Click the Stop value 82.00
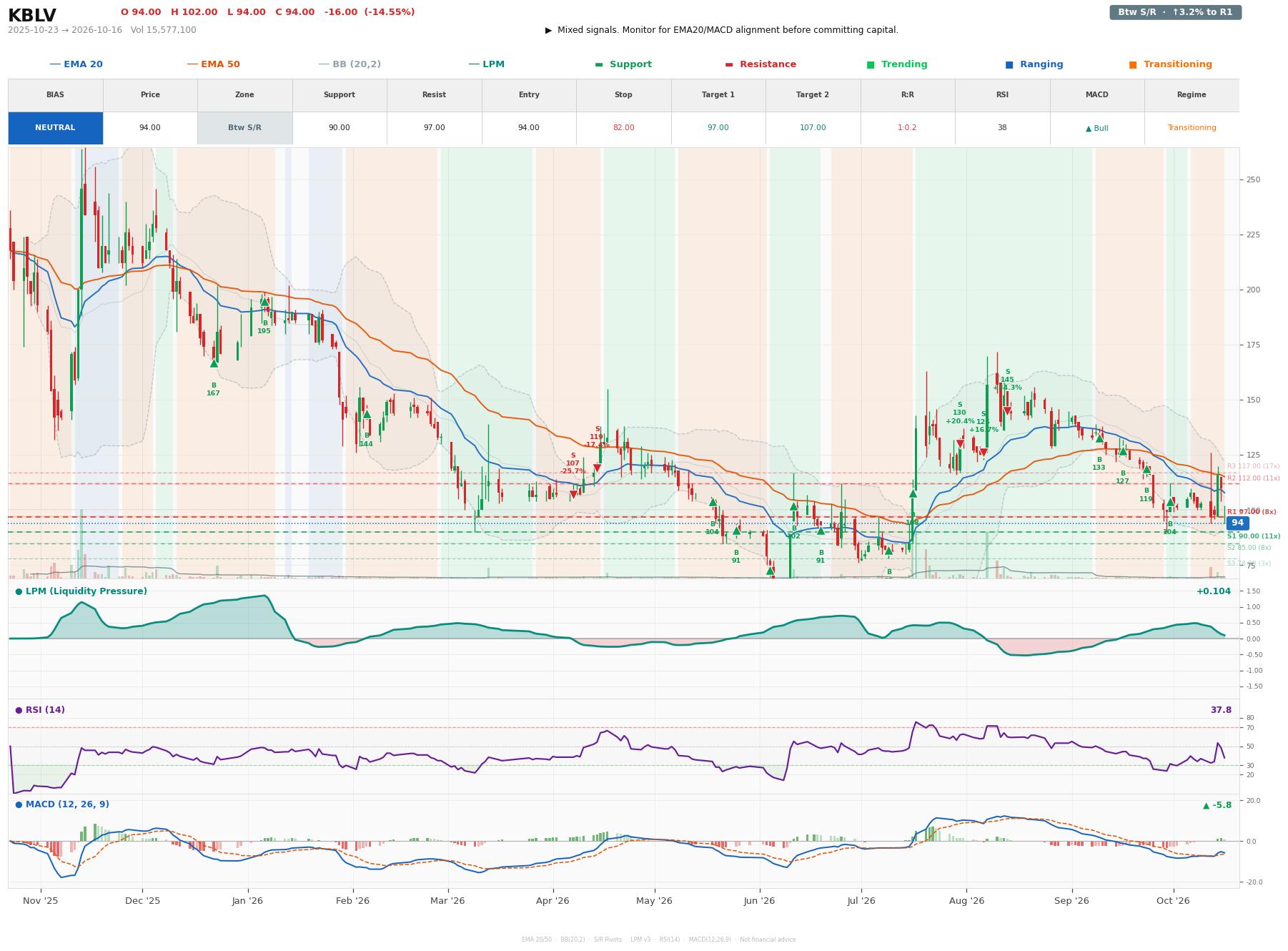The height and width of the screenshot is (951, 1288). coord(623,128)
